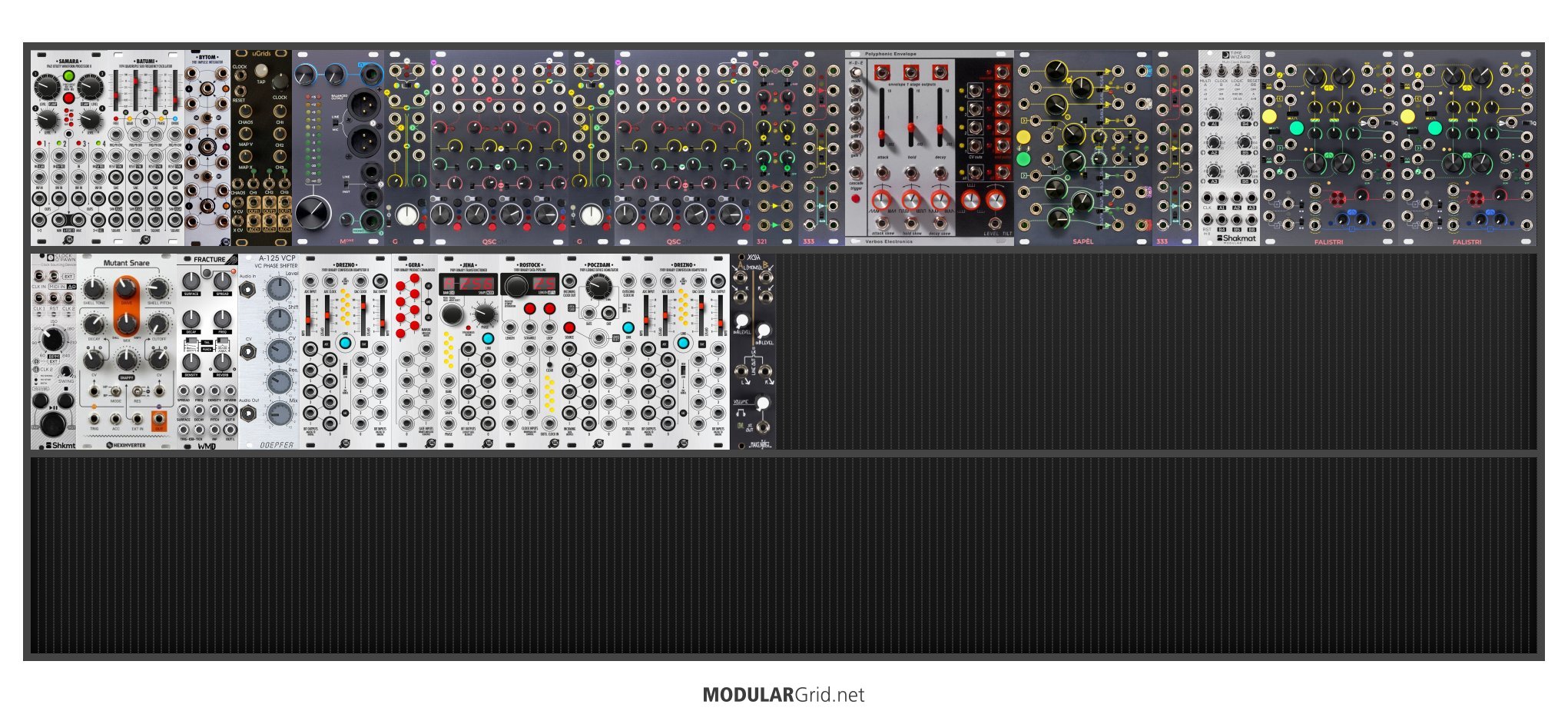Flip the RESET toggle switch on Time Wizard

click(1253, 71)
